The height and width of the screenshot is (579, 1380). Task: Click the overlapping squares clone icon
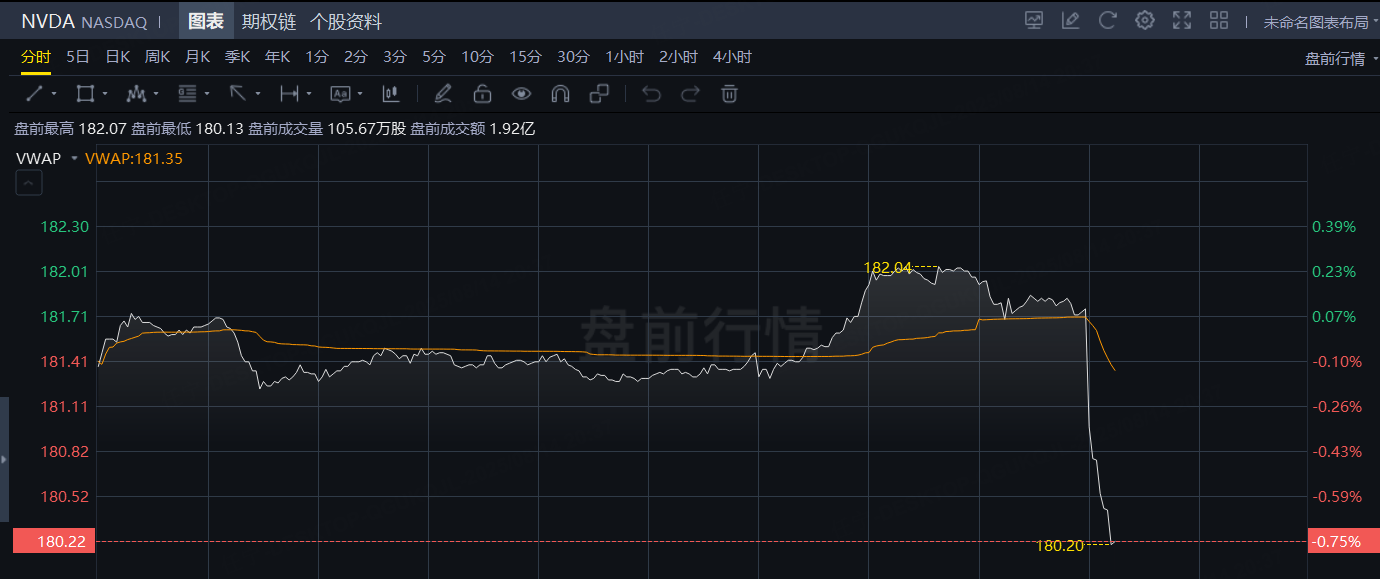599,94
